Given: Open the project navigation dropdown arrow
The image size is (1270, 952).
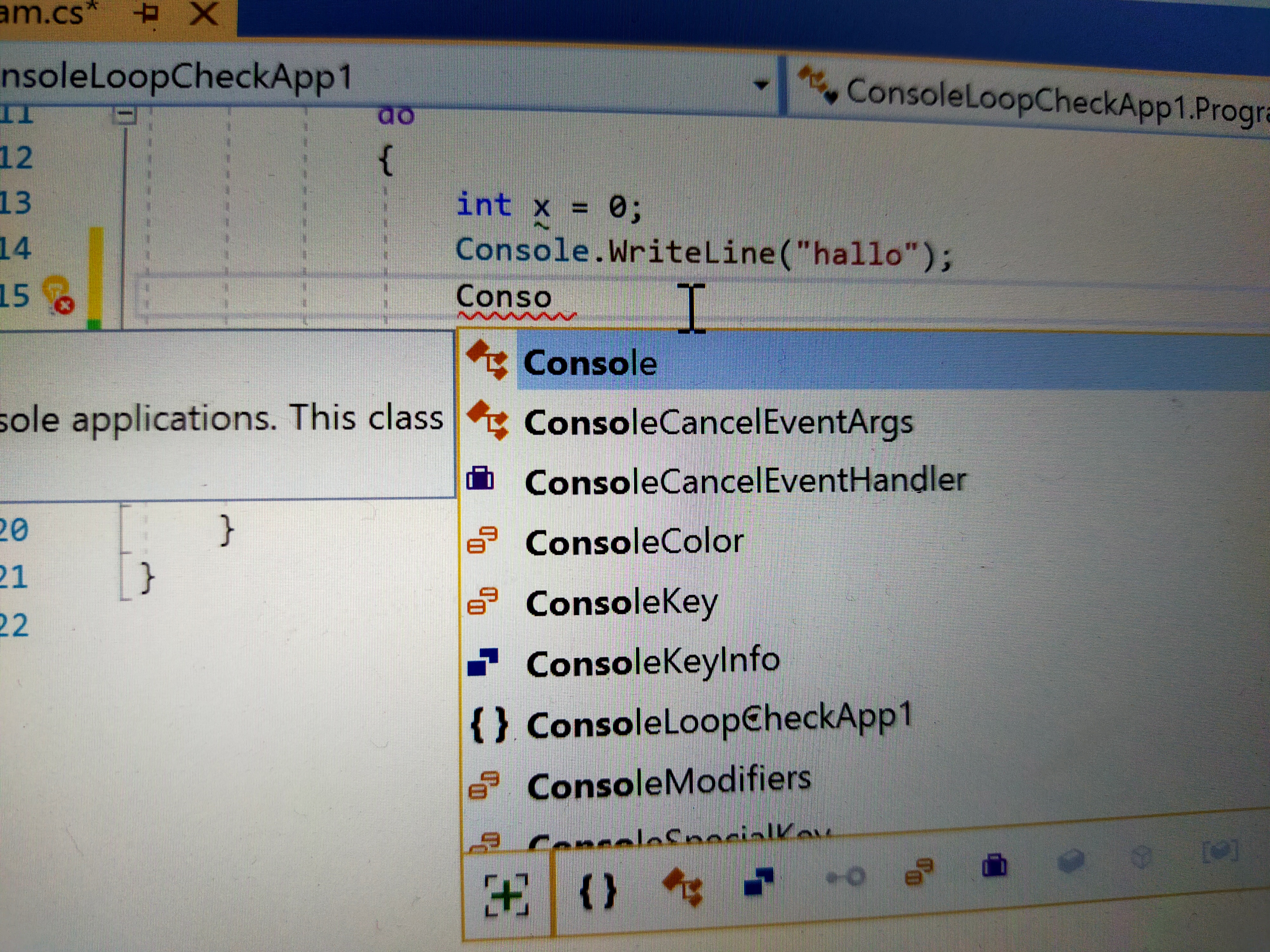Looking at the screenshot, I should [x=761, y=85].
